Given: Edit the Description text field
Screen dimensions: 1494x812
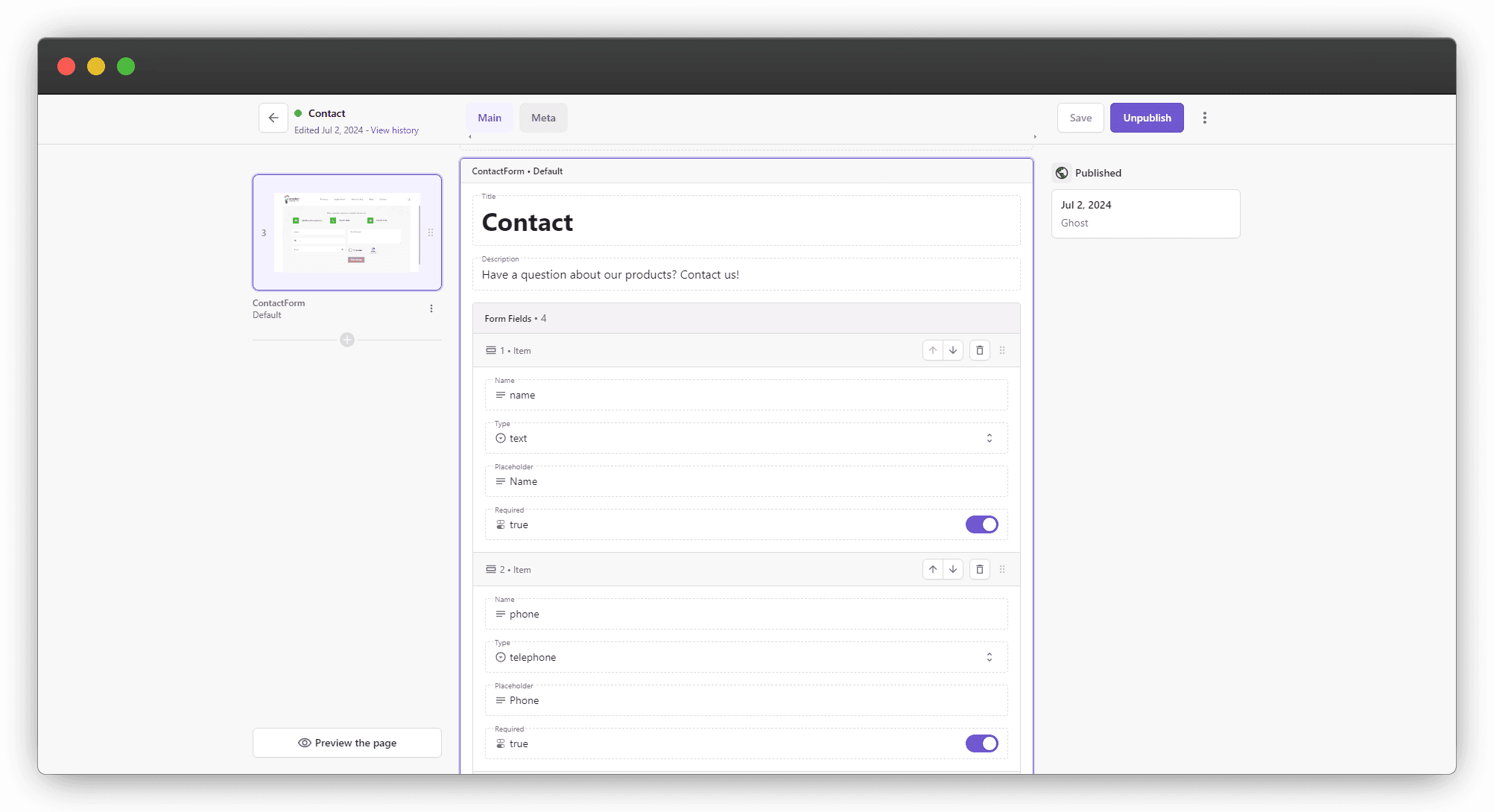Looking at the screenshot, I should (747, 274).
